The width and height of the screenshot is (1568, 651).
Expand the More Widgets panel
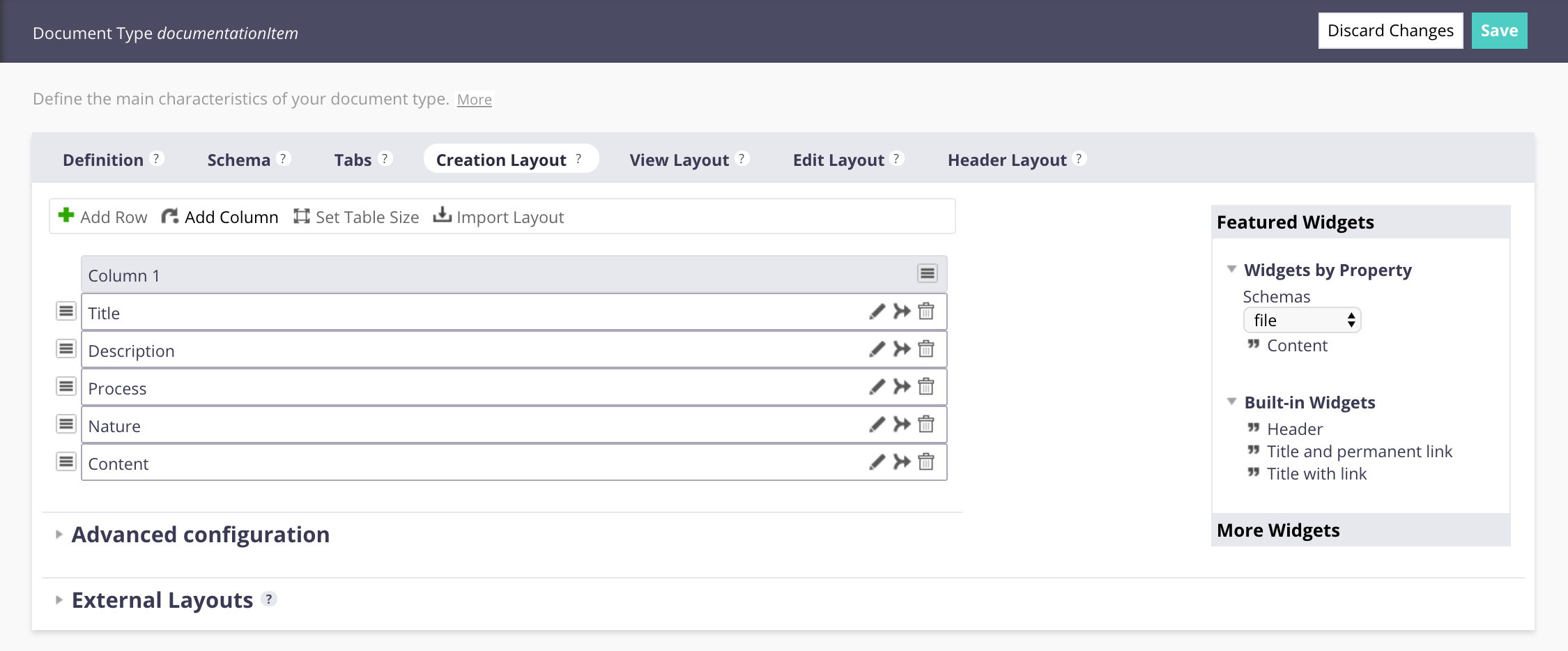1360,530
